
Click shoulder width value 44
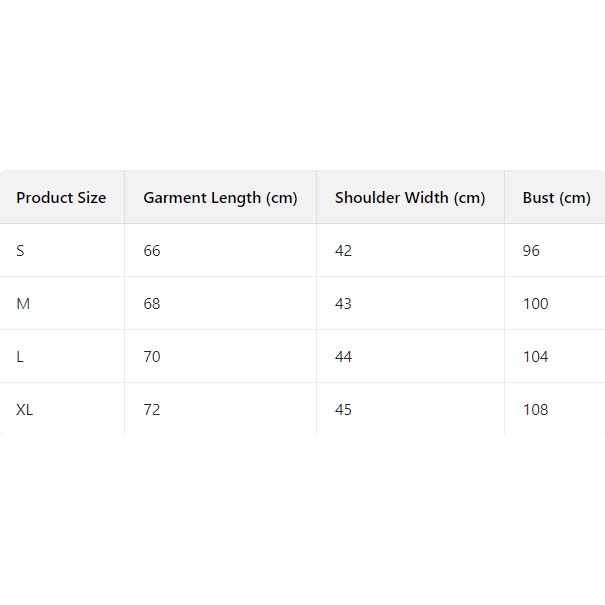click(x=344, y=357)
